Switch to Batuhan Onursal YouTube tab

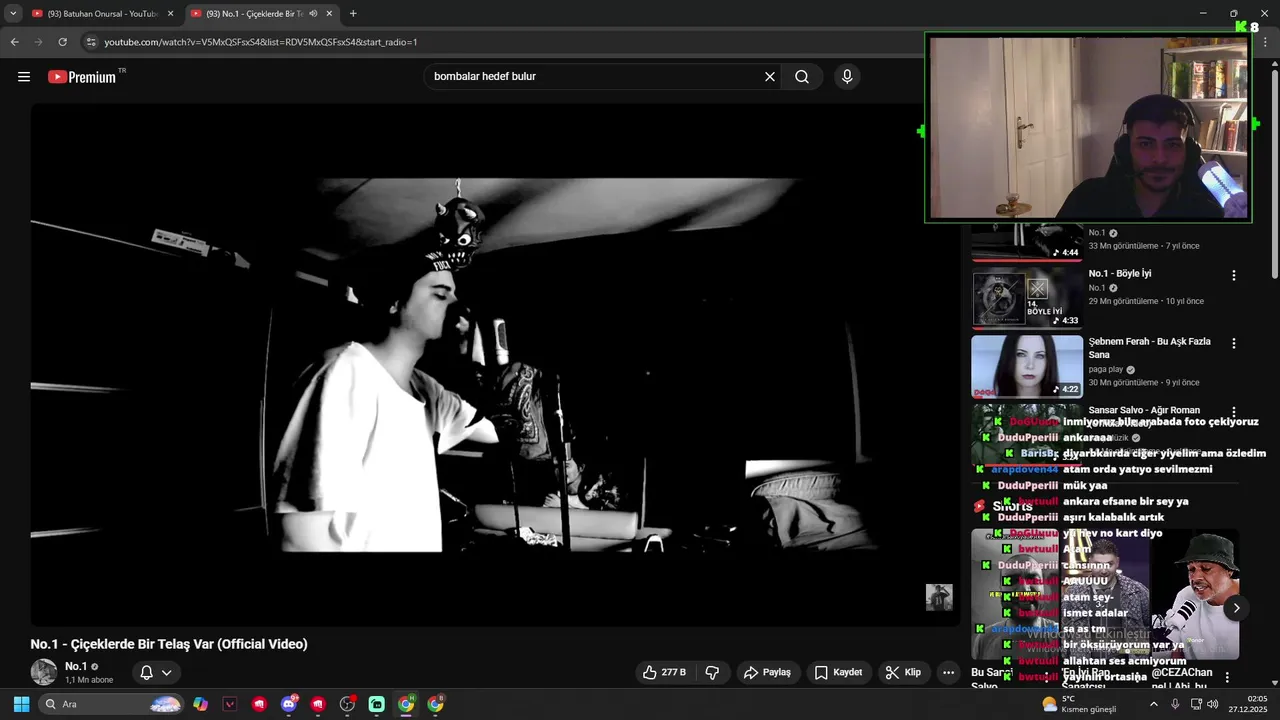102,14
